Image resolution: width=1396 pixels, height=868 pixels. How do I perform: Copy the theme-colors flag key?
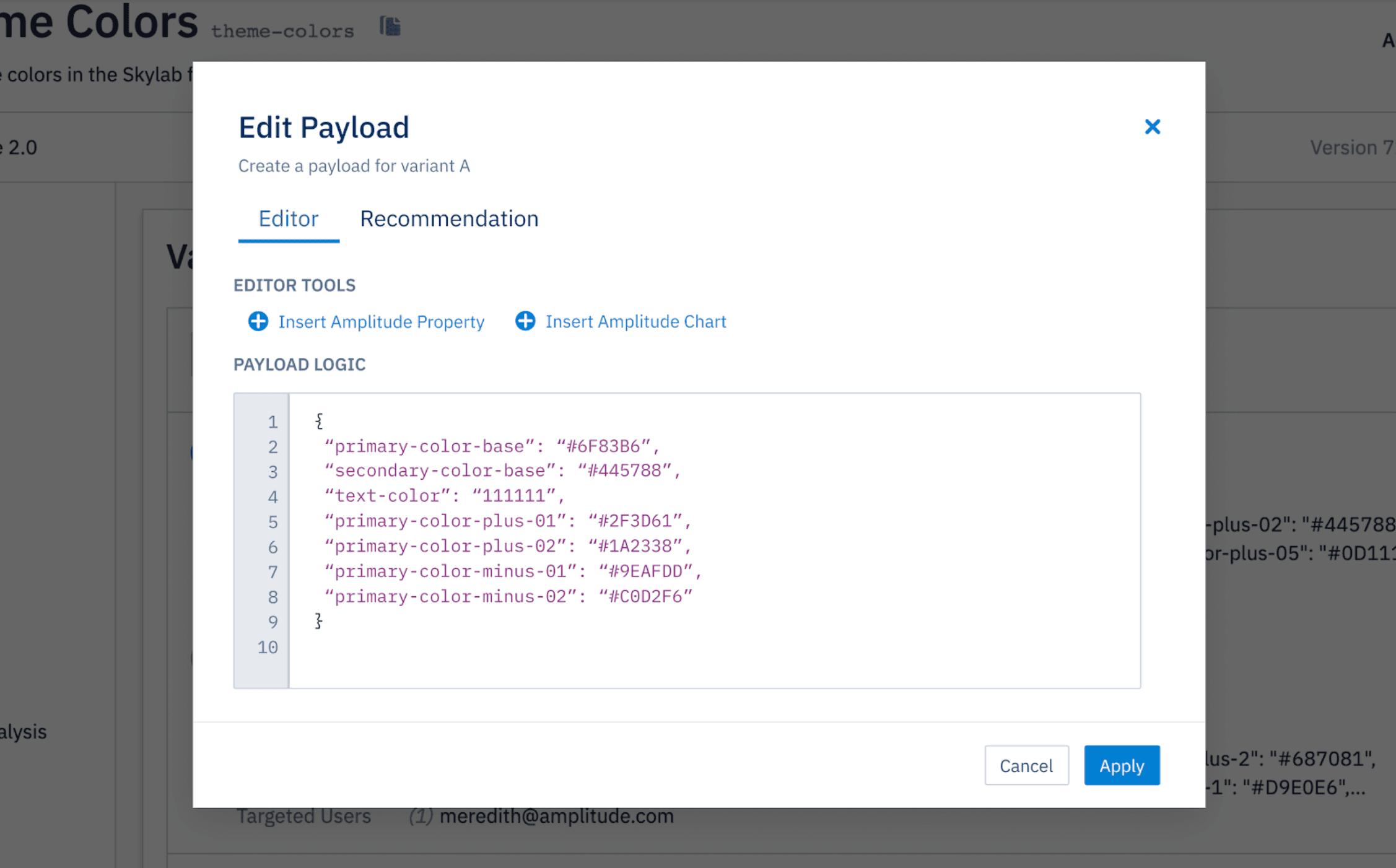[x=389, y=26]
